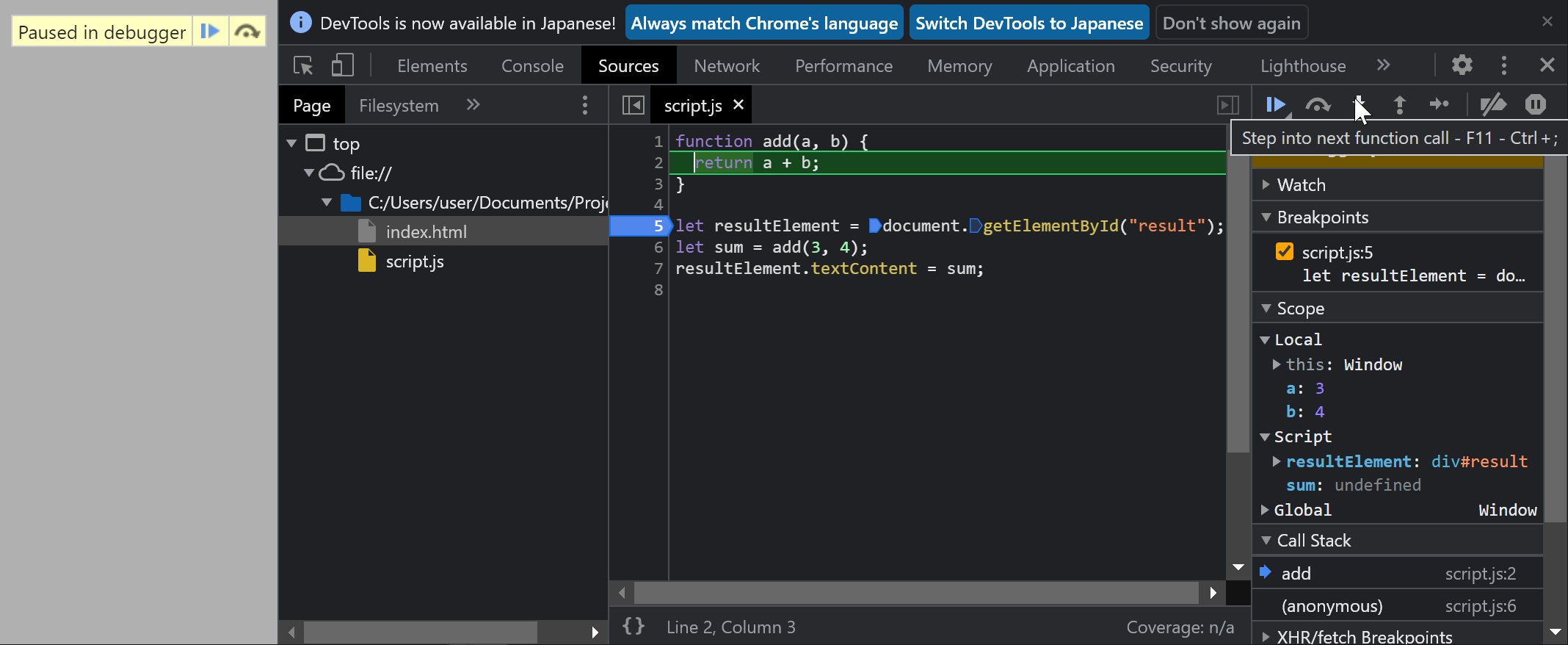Click Don't show again button
Viewport: 1568px width, 645px height.
pos(1231,24)
